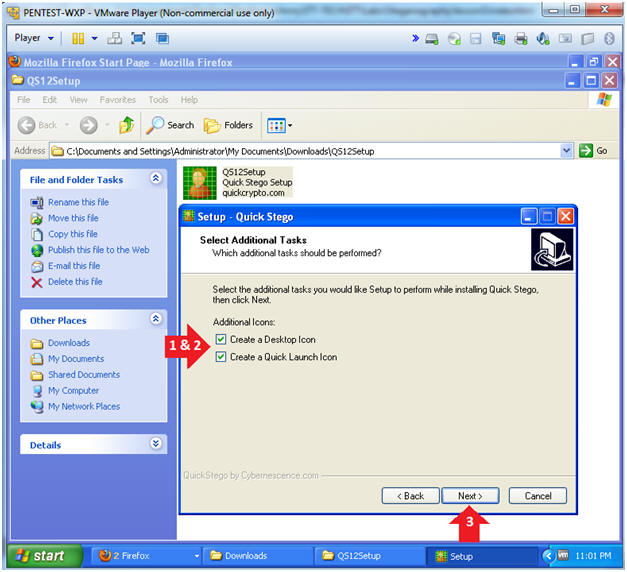Toggle Create a Quick Launch Icon checkbox
Screen dimensions: 627x572
(x=221, y=357)
